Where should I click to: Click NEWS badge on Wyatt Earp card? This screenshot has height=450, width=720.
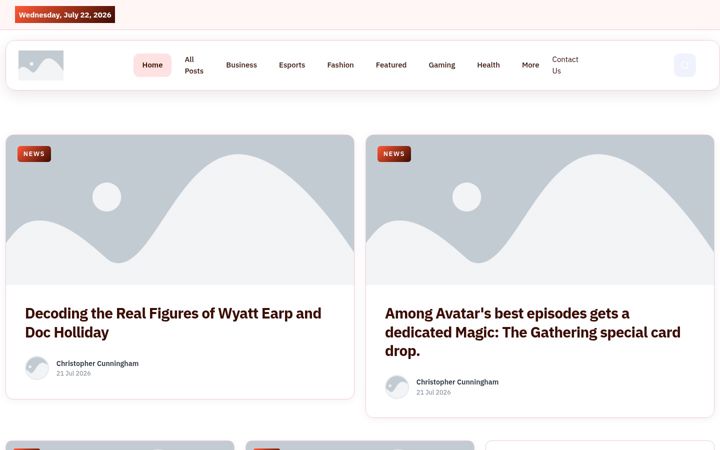click(34, 154)
